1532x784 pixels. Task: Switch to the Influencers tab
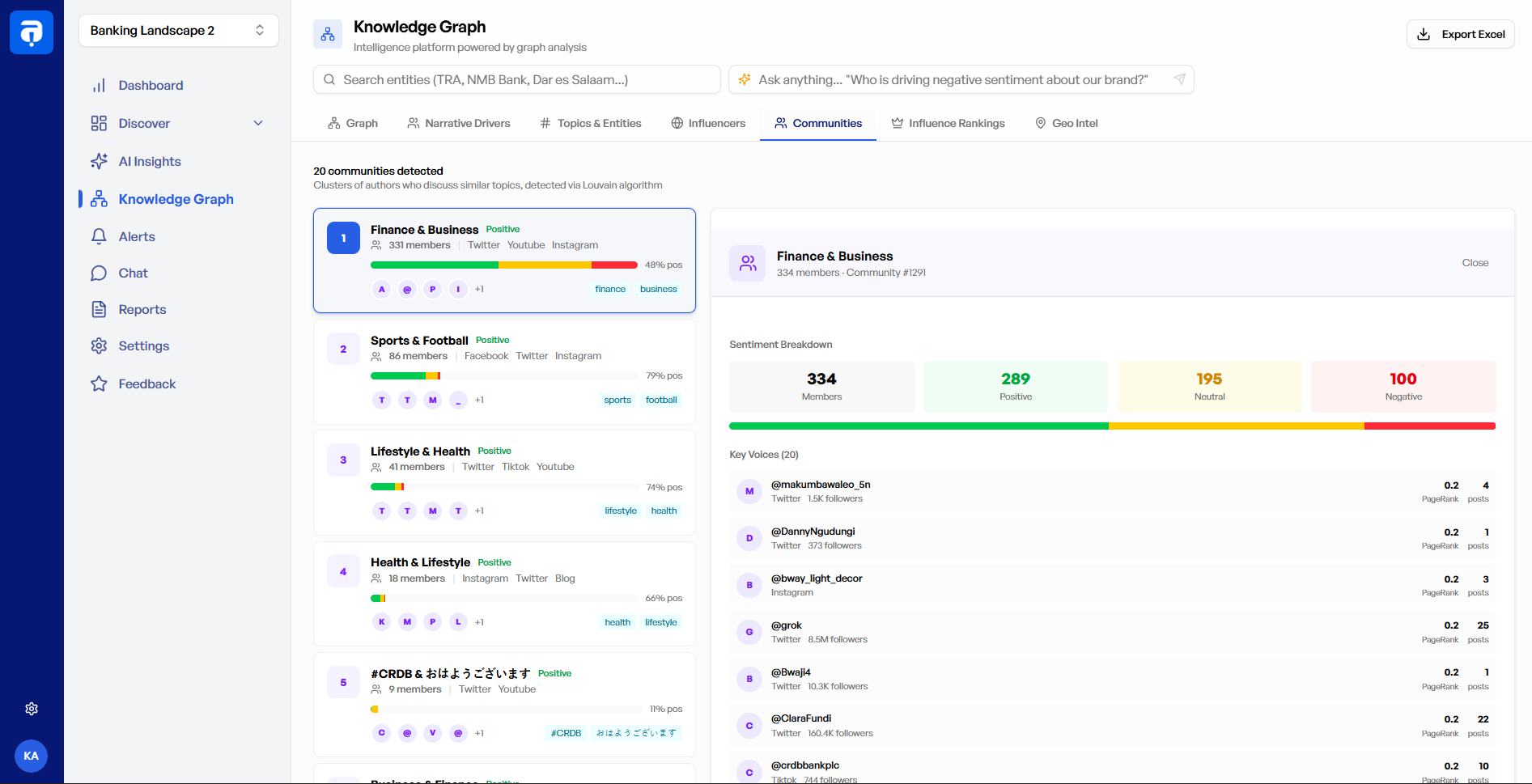coord(707,123)
